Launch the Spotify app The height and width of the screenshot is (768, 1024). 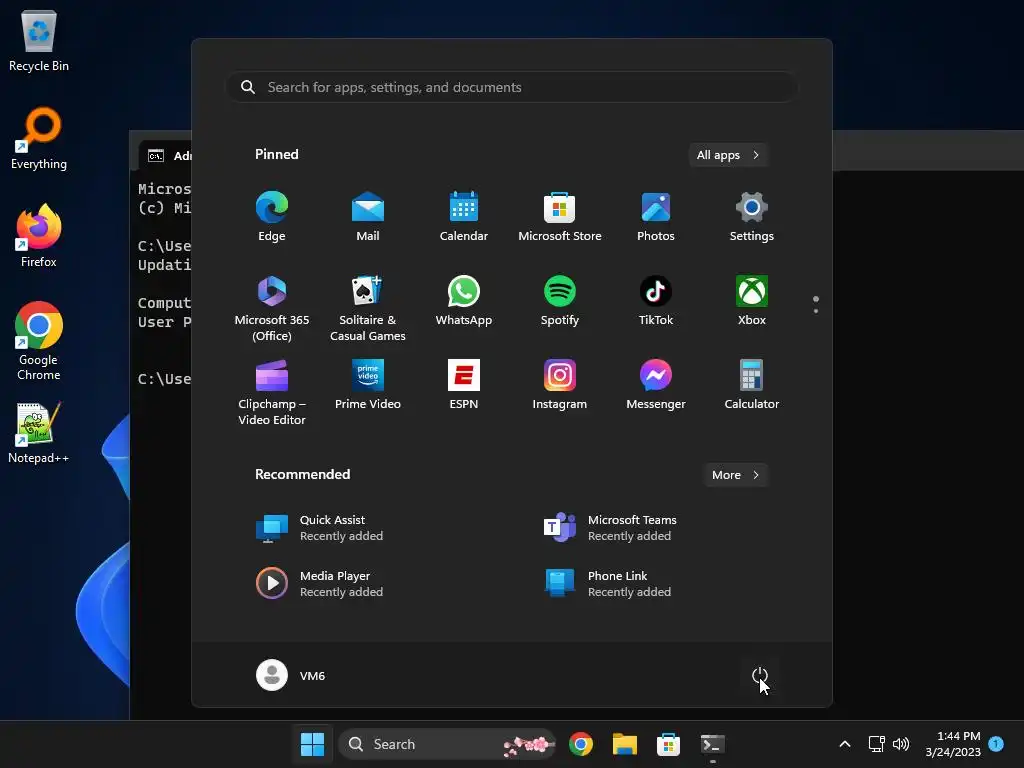point(560,301)
